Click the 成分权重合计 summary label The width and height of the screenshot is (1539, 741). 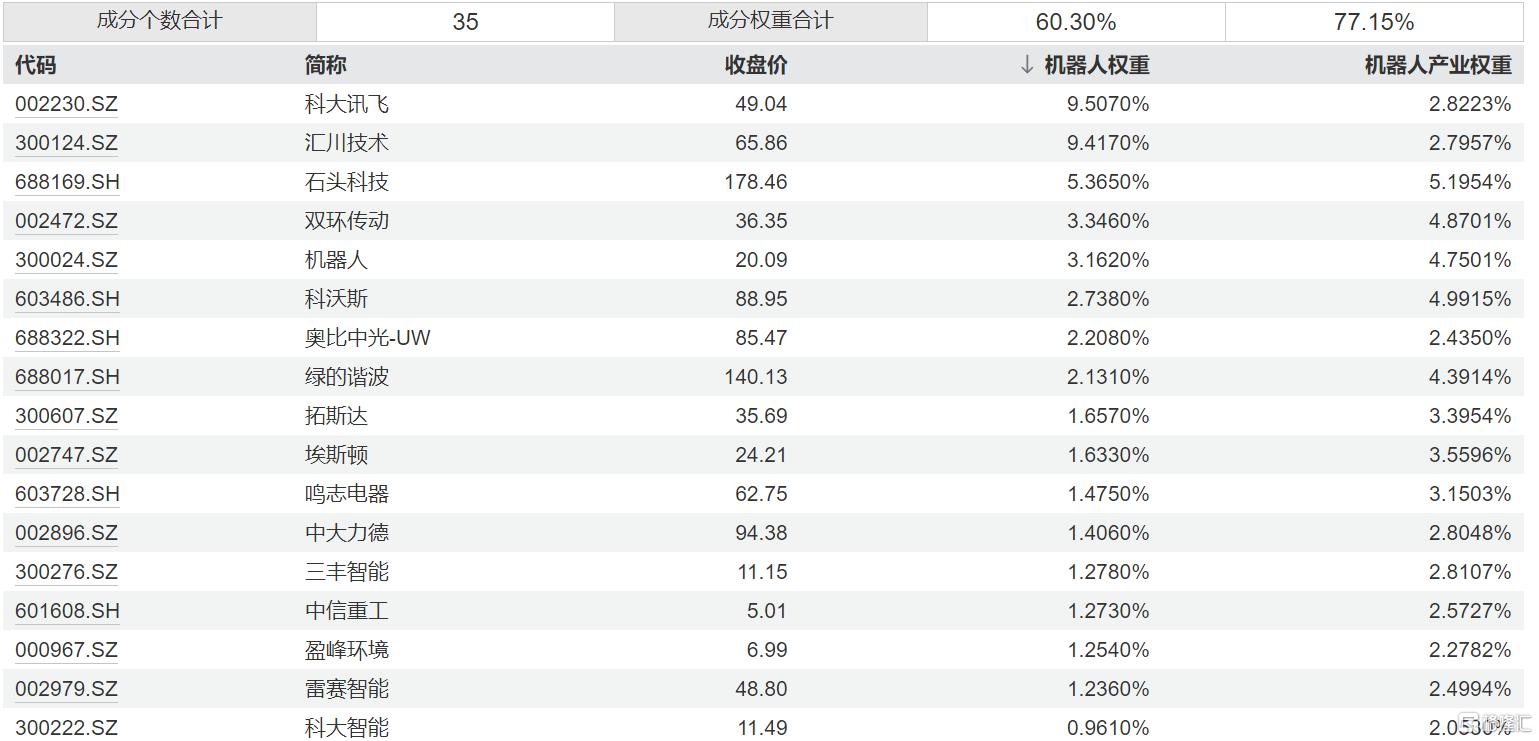[770, 21]
